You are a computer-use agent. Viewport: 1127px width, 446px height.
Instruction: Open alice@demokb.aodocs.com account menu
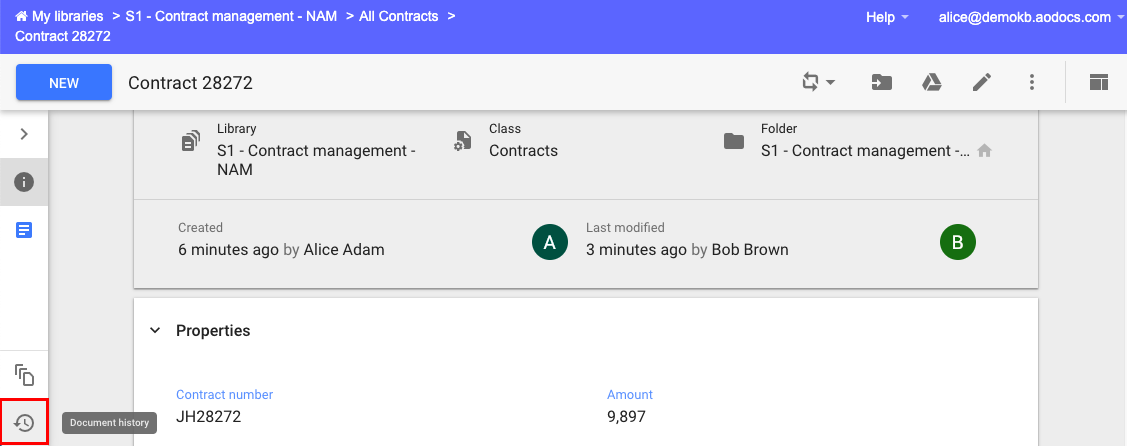tap(1031, 17)
